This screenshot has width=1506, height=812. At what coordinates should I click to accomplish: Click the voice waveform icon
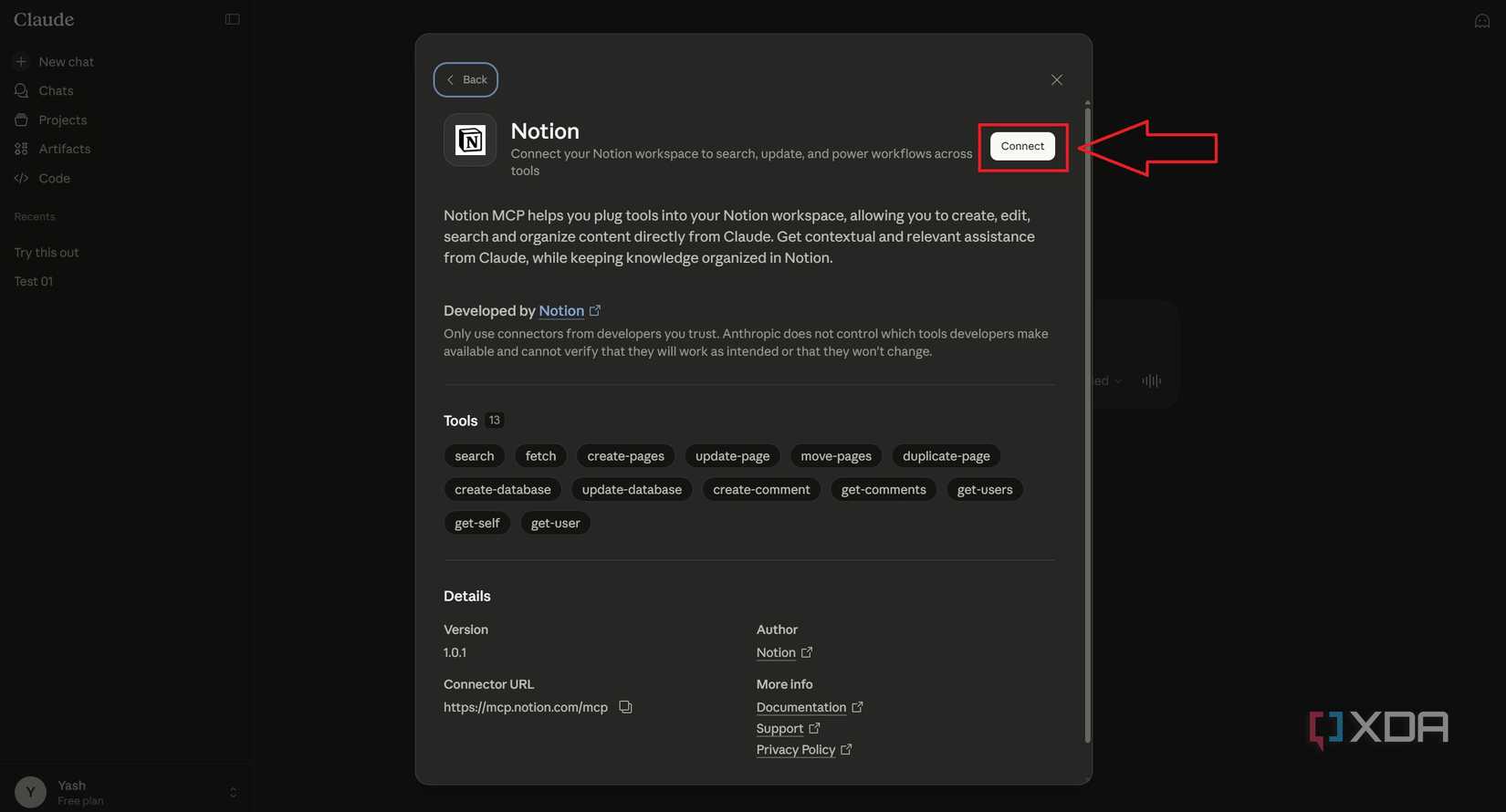coord(1152,380)
